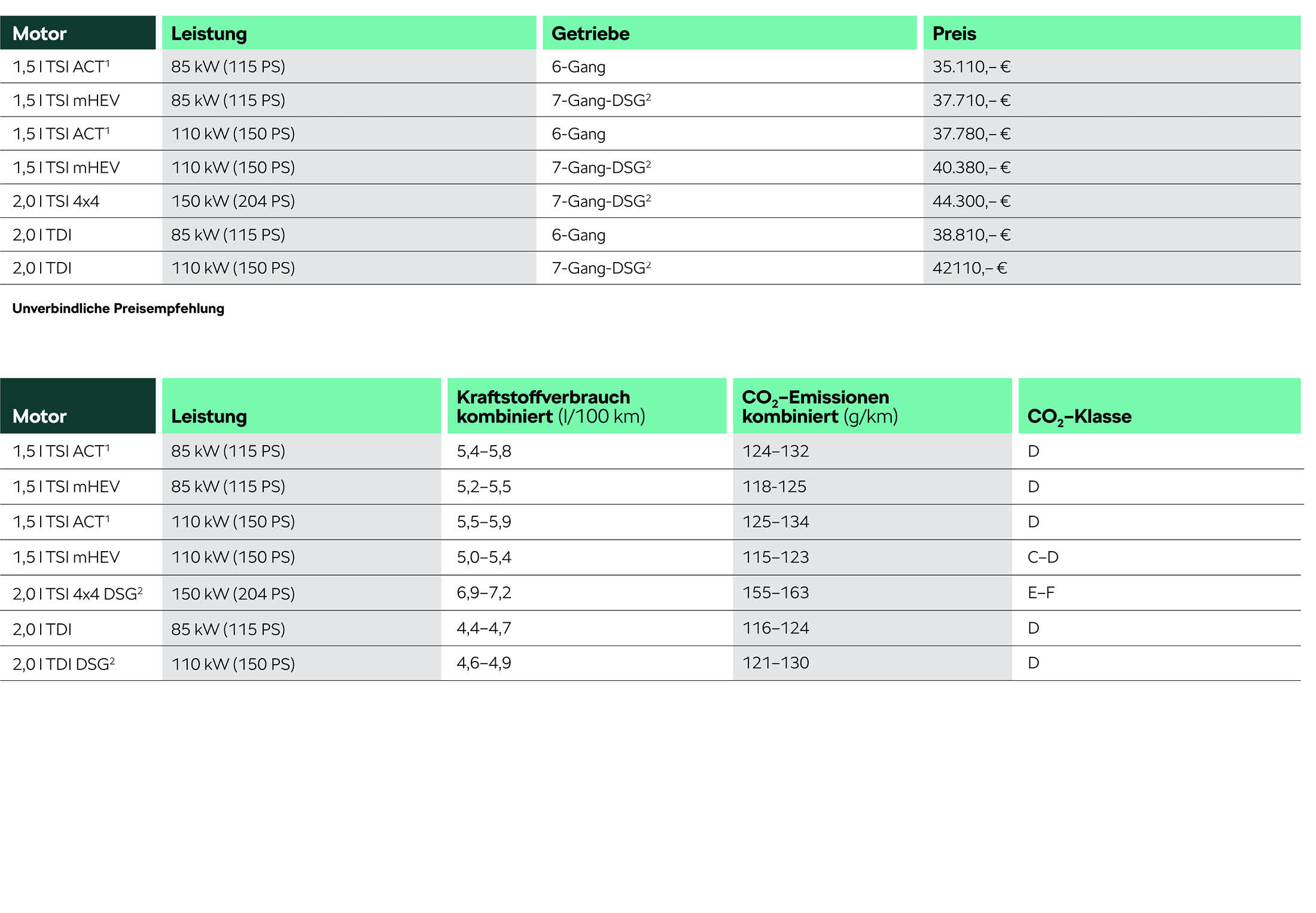Click the price 35.110,– €
This screenshot has width=1316, height=913.
coord(971,66)
